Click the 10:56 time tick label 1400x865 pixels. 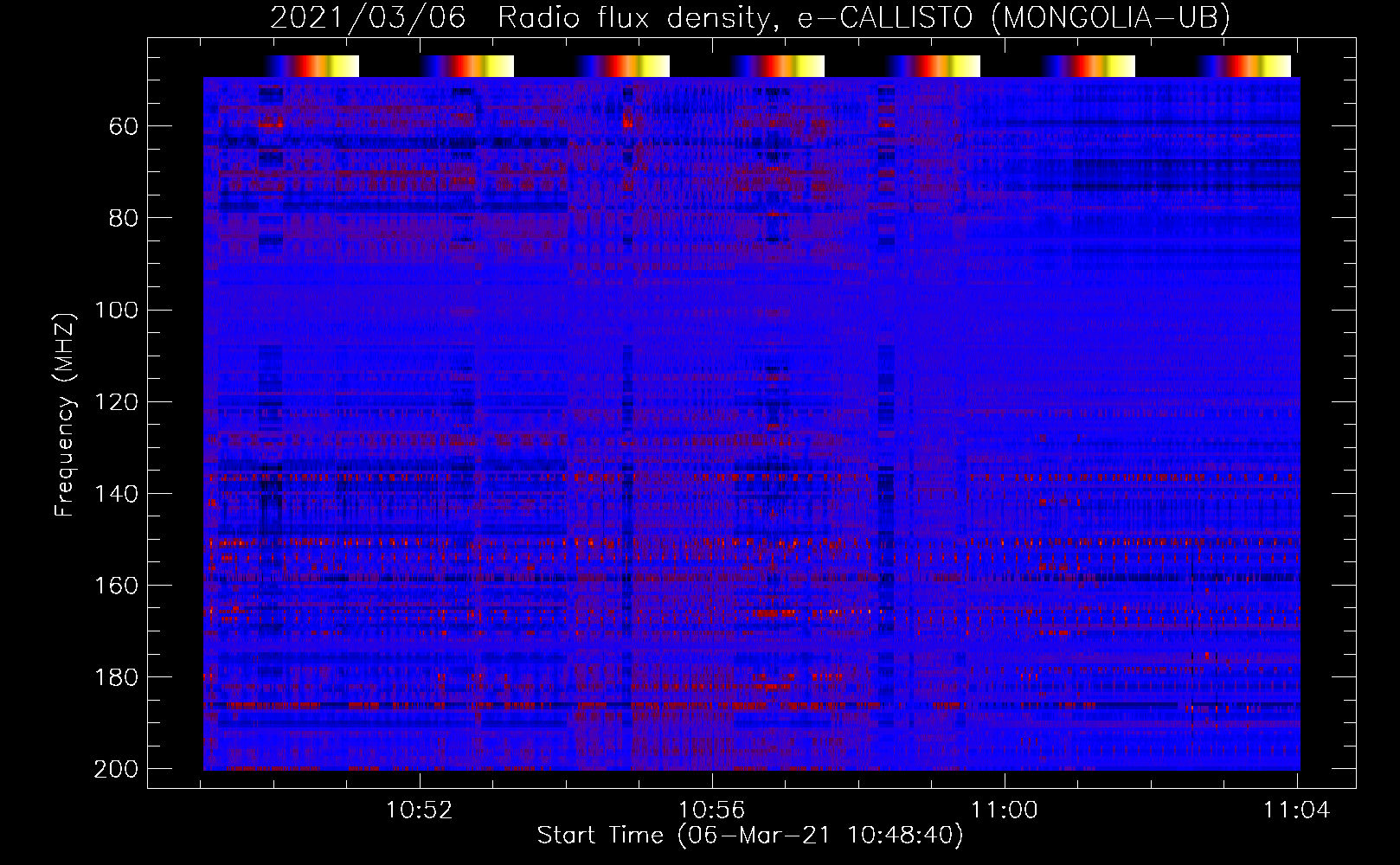point(712,811)
